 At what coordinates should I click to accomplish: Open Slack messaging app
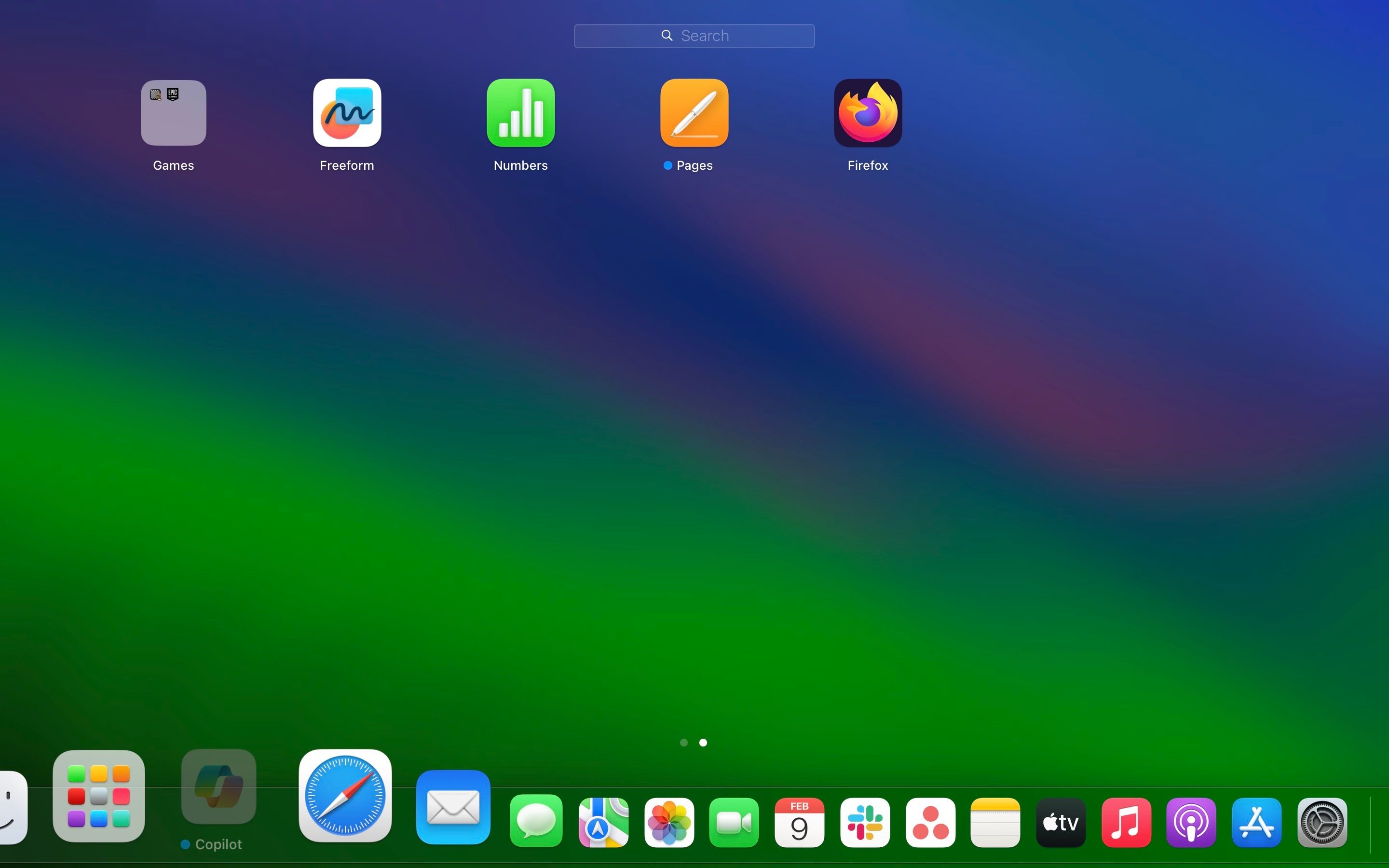pyautogui.click(x=864, y=823)
